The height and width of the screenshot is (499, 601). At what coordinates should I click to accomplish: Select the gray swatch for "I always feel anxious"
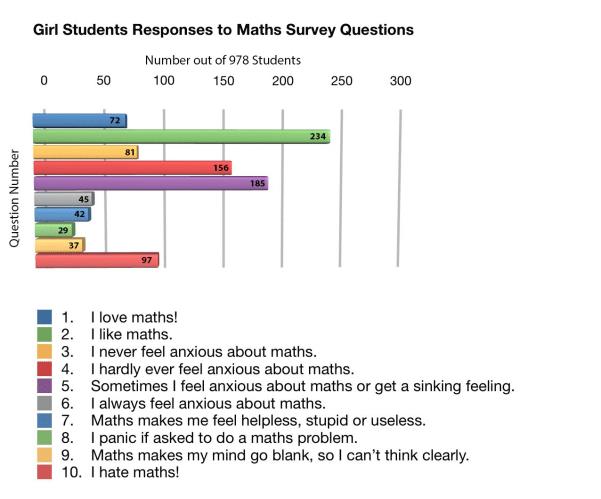pyautogui.click(x=43, y=402)
